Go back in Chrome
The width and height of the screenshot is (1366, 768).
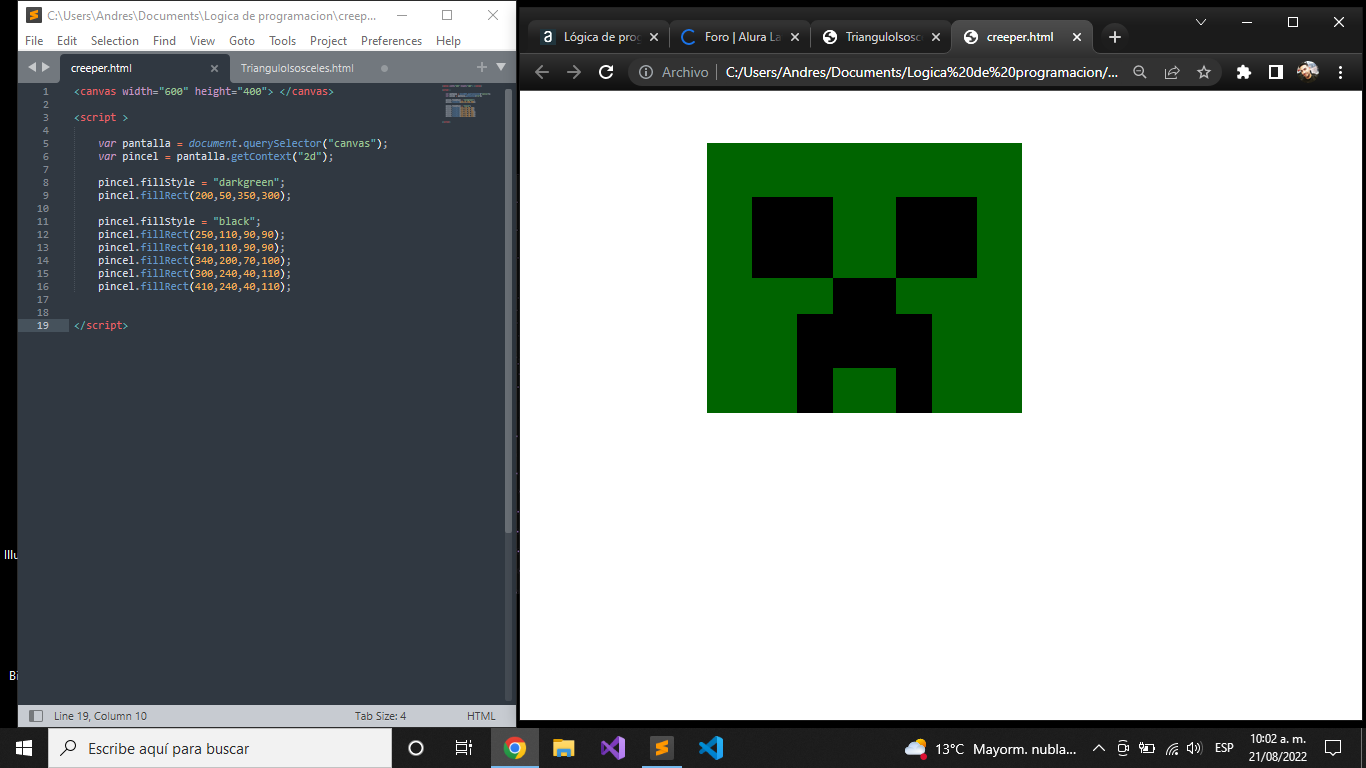point(542,72)
